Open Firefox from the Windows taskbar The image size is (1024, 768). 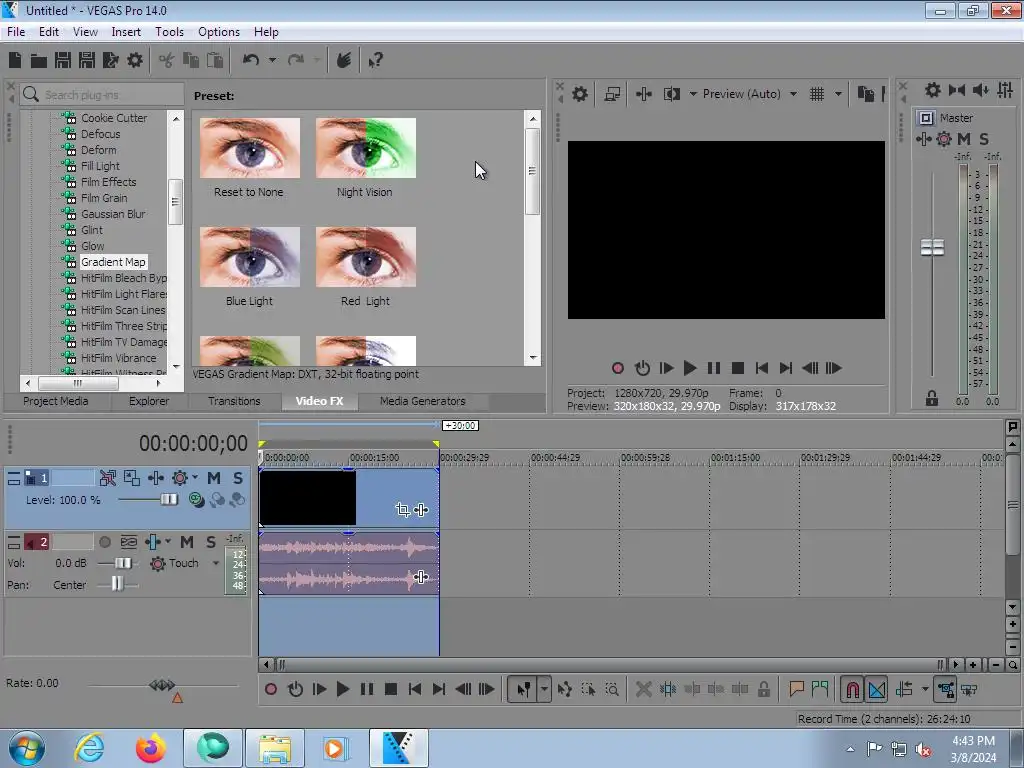[151, 748]
